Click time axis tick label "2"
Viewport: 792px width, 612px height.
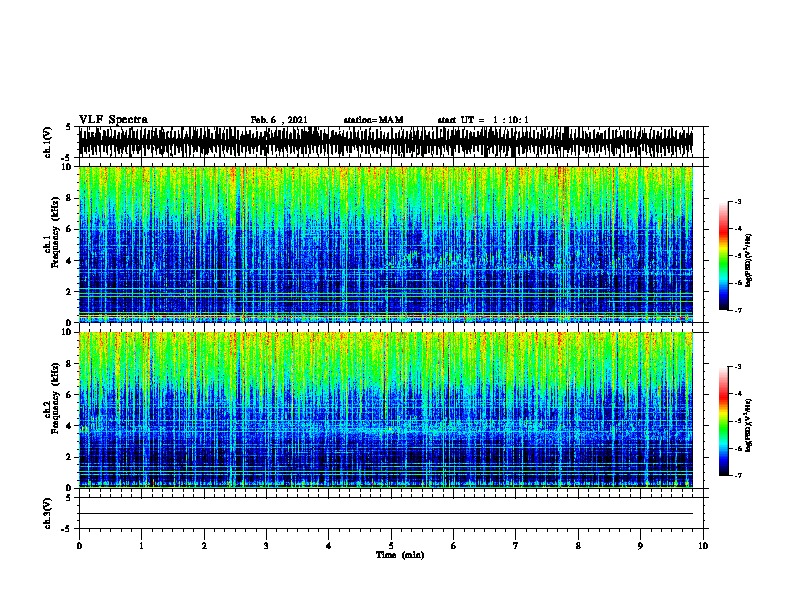click(x=204, y=545)
